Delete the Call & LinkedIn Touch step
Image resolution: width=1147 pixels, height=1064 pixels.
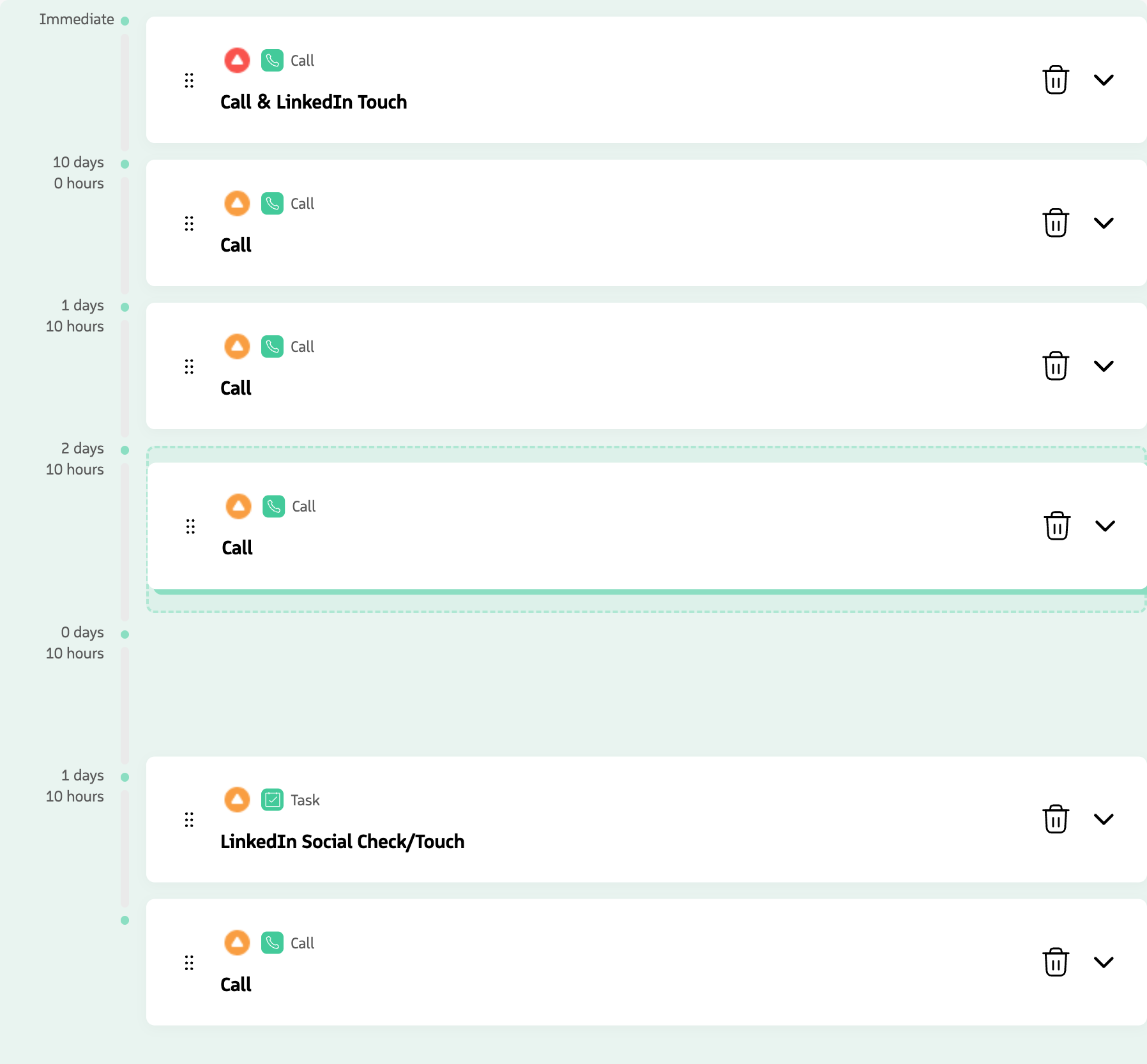[1055, 80]
